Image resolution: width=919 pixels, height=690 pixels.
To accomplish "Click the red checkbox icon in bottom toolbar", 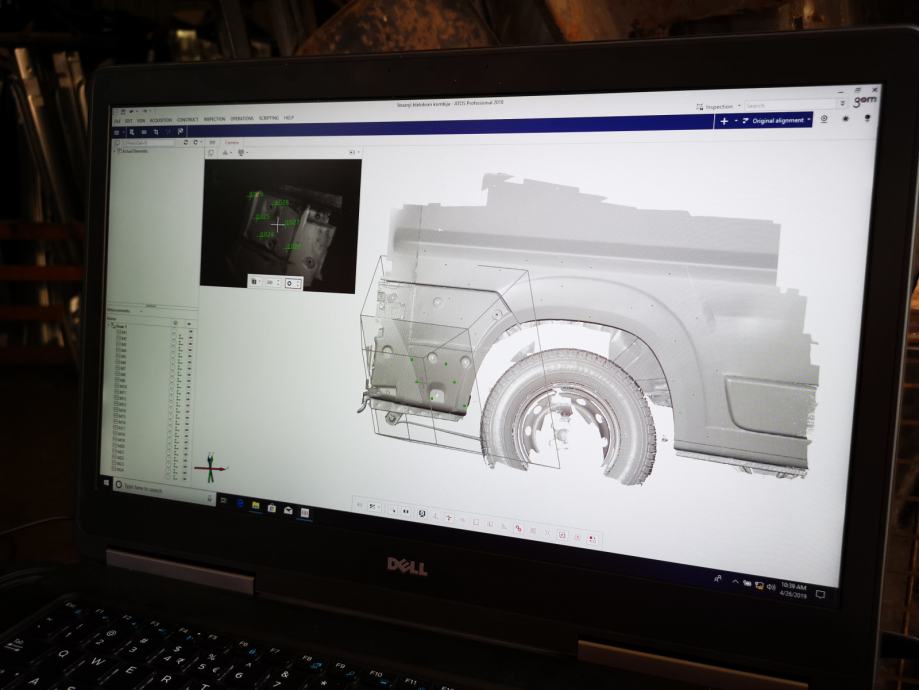I will coord(562,535).
